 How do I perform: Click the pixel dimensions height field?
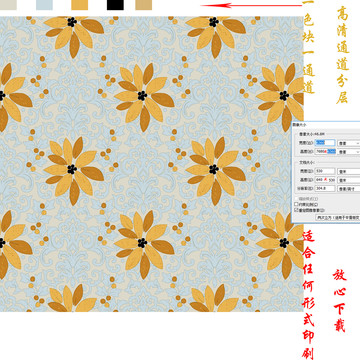tap(325, 151)
